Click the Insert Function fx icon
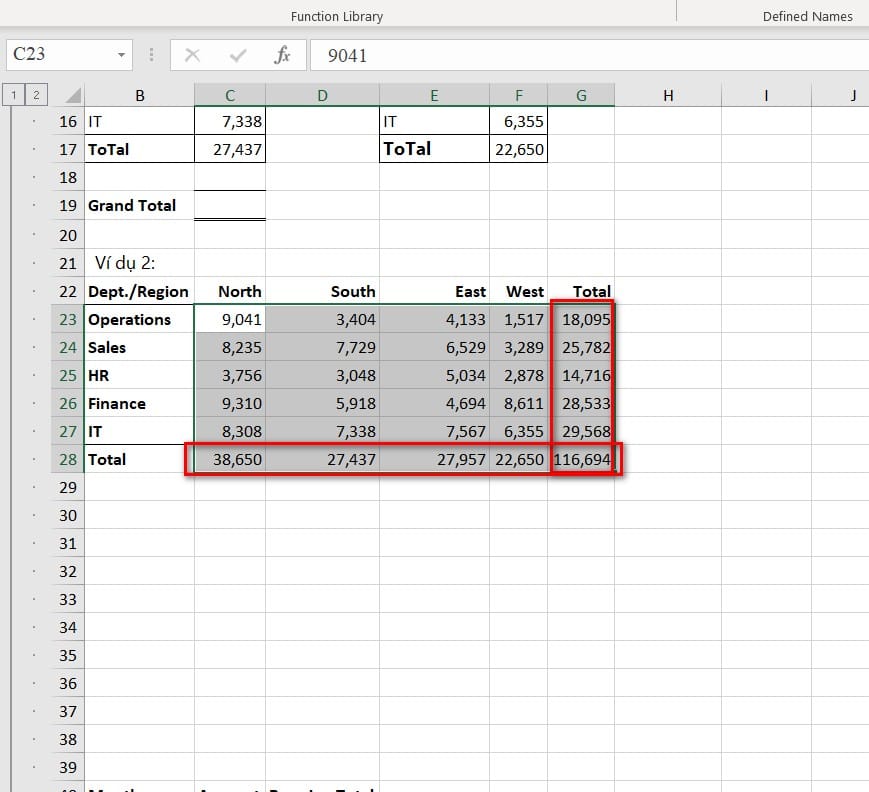869x792 pixels. (282, 55)
